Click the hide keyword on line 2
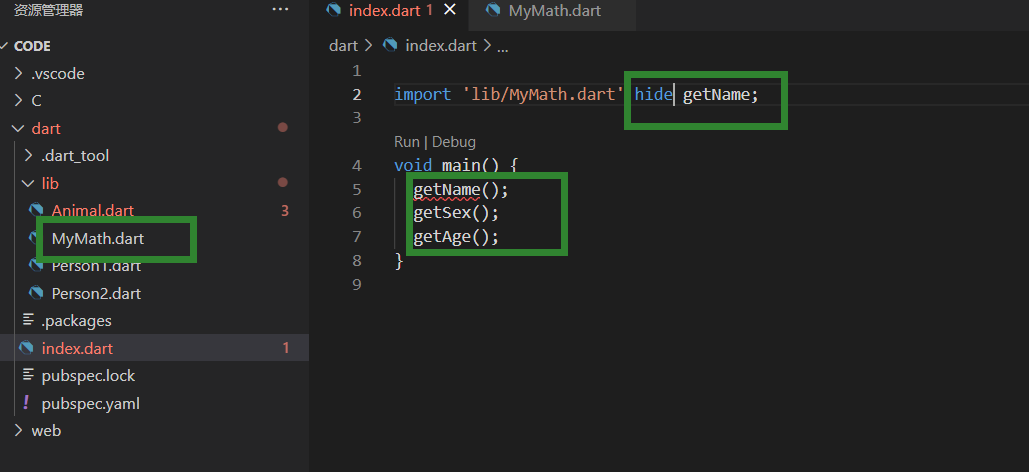This screenshot has height=472, width=1029. [654, 95]
